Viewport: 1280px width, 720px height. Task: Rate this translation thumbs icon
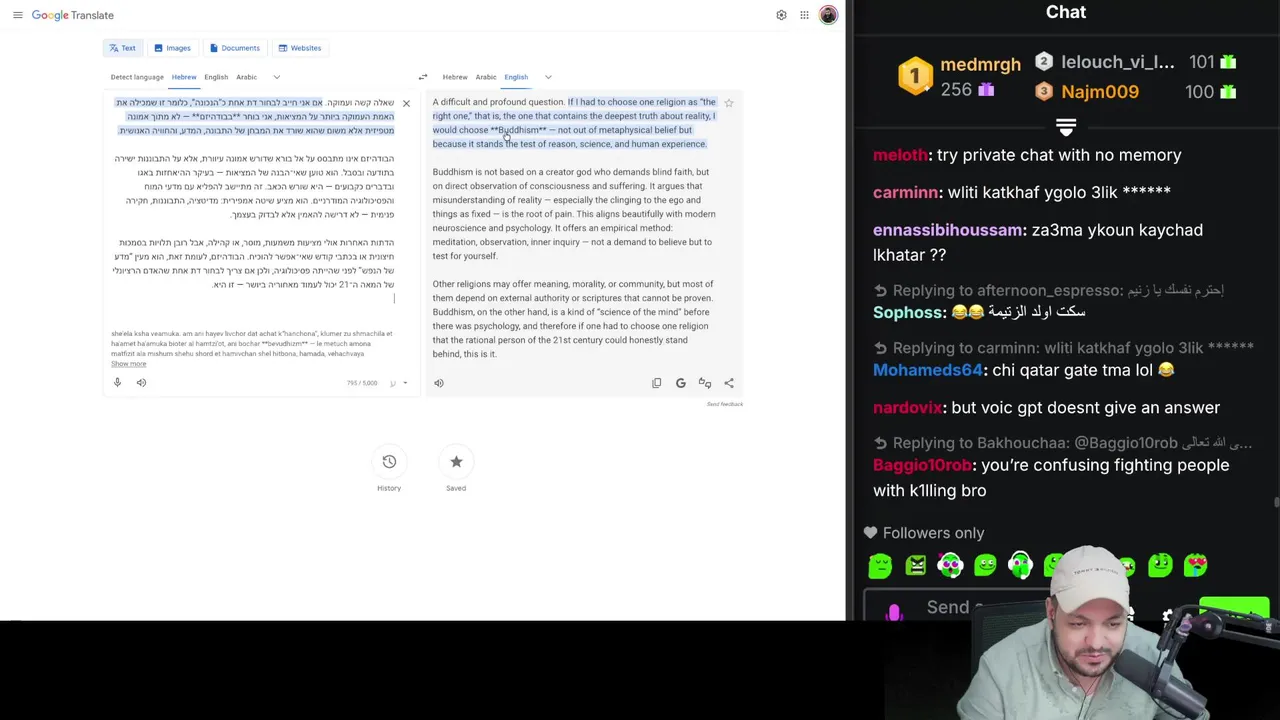(705, 383)
